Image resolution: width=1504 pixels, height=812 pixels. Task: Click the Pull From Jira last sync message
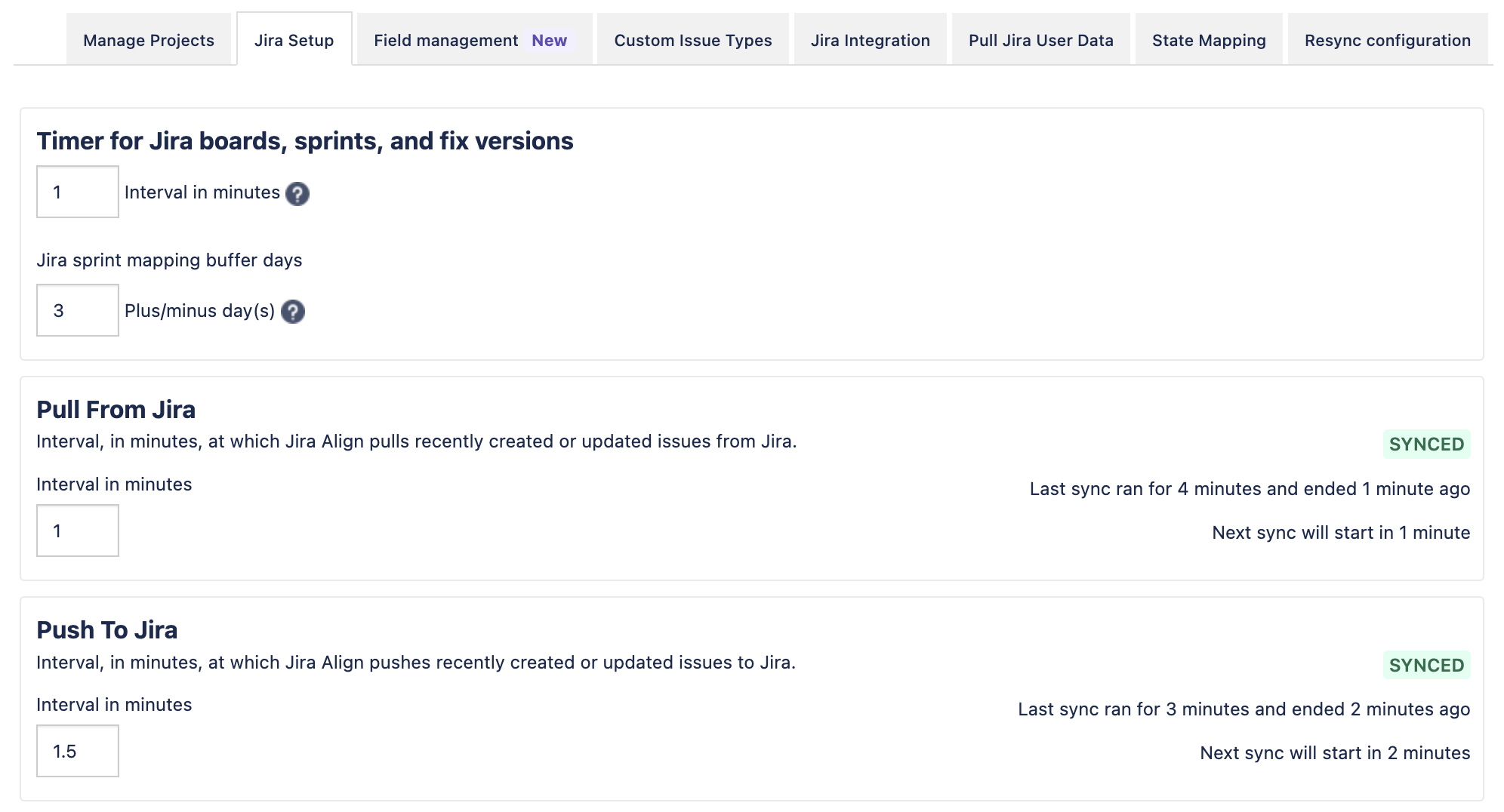1249,489
